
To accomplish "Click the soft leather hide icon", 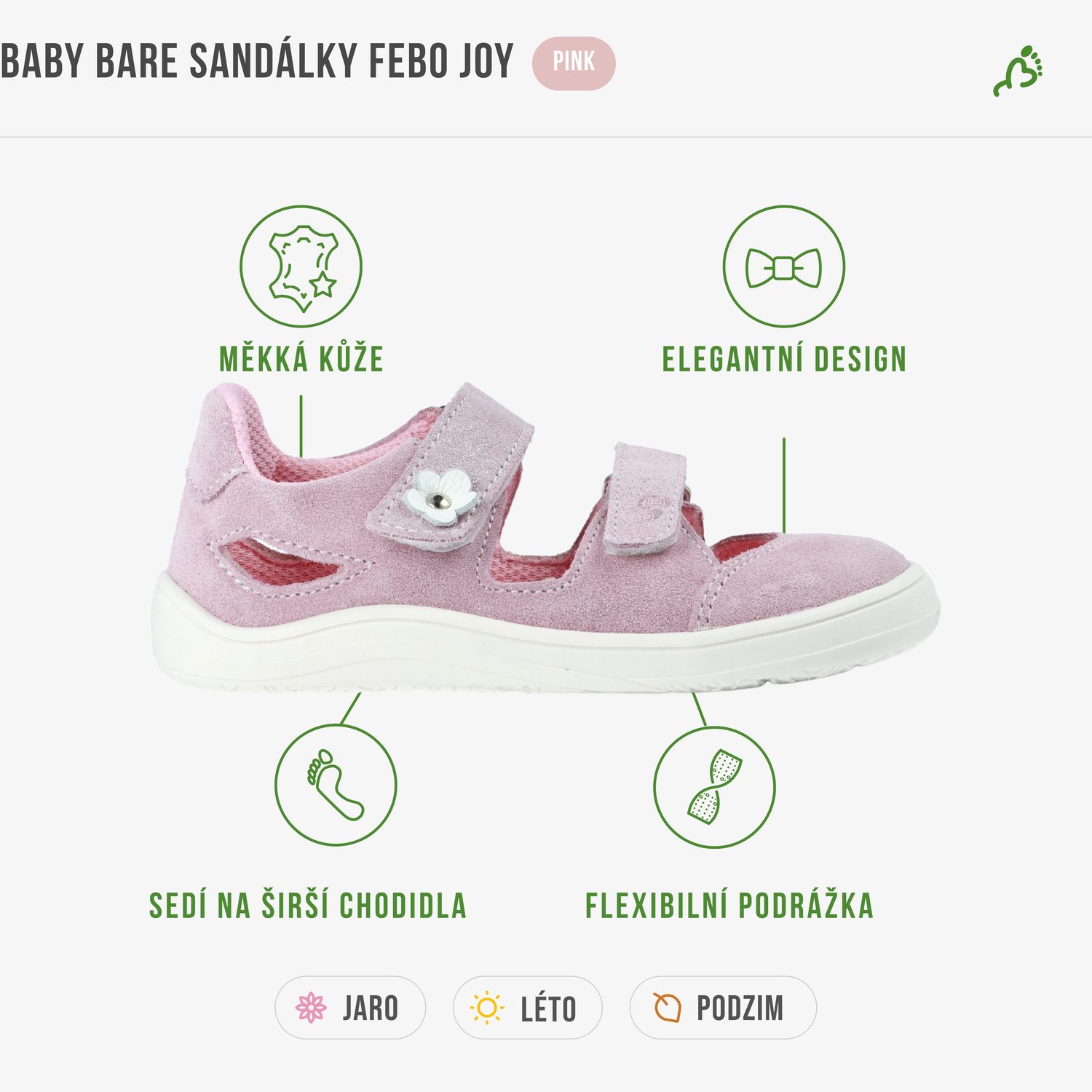I will click(x=301, y=266).
